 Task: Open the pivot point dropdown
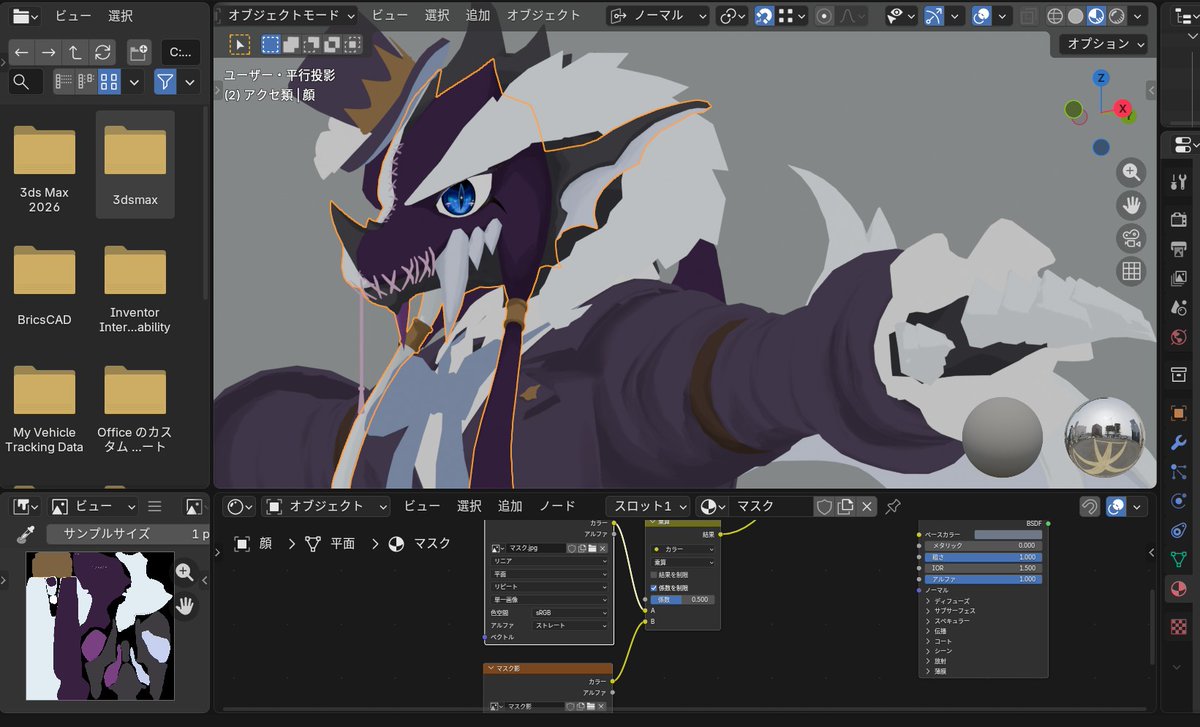[x=732, y=16]
